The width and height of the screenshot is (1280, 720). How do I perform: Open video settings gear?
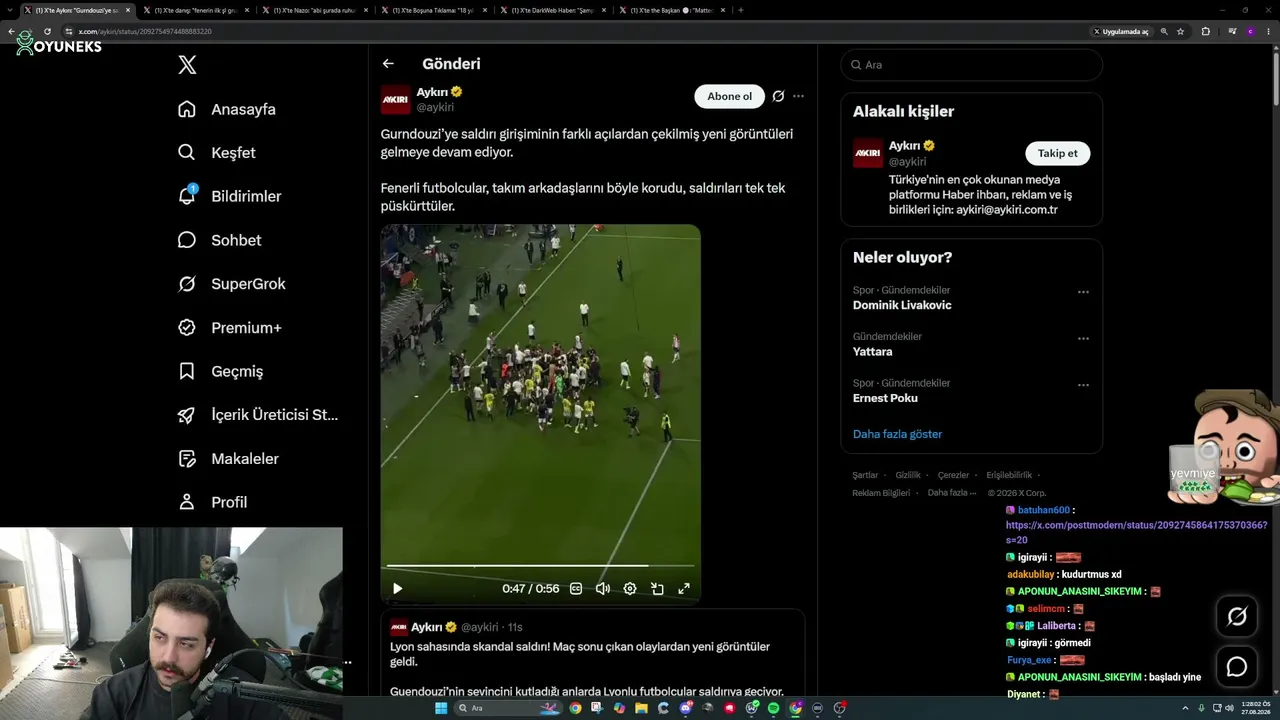[630, 589]
